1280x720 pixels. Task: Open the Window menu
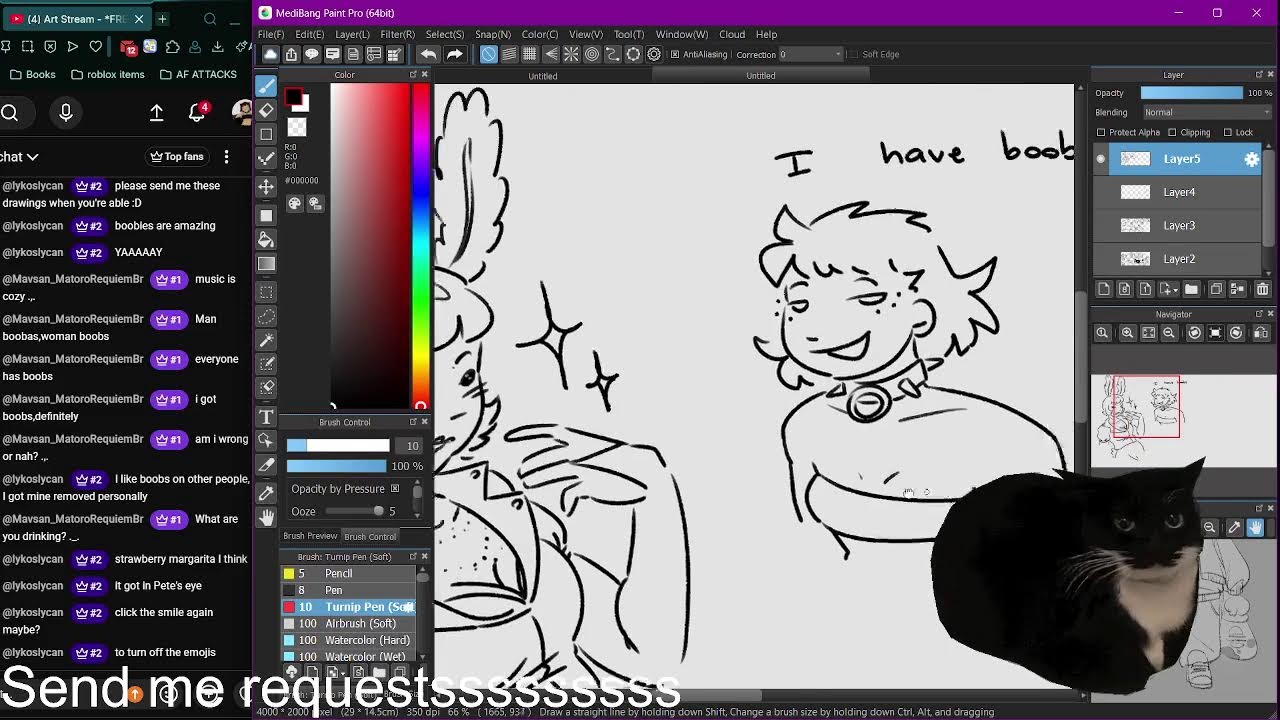pyautogui.click(x=681, y=34)
